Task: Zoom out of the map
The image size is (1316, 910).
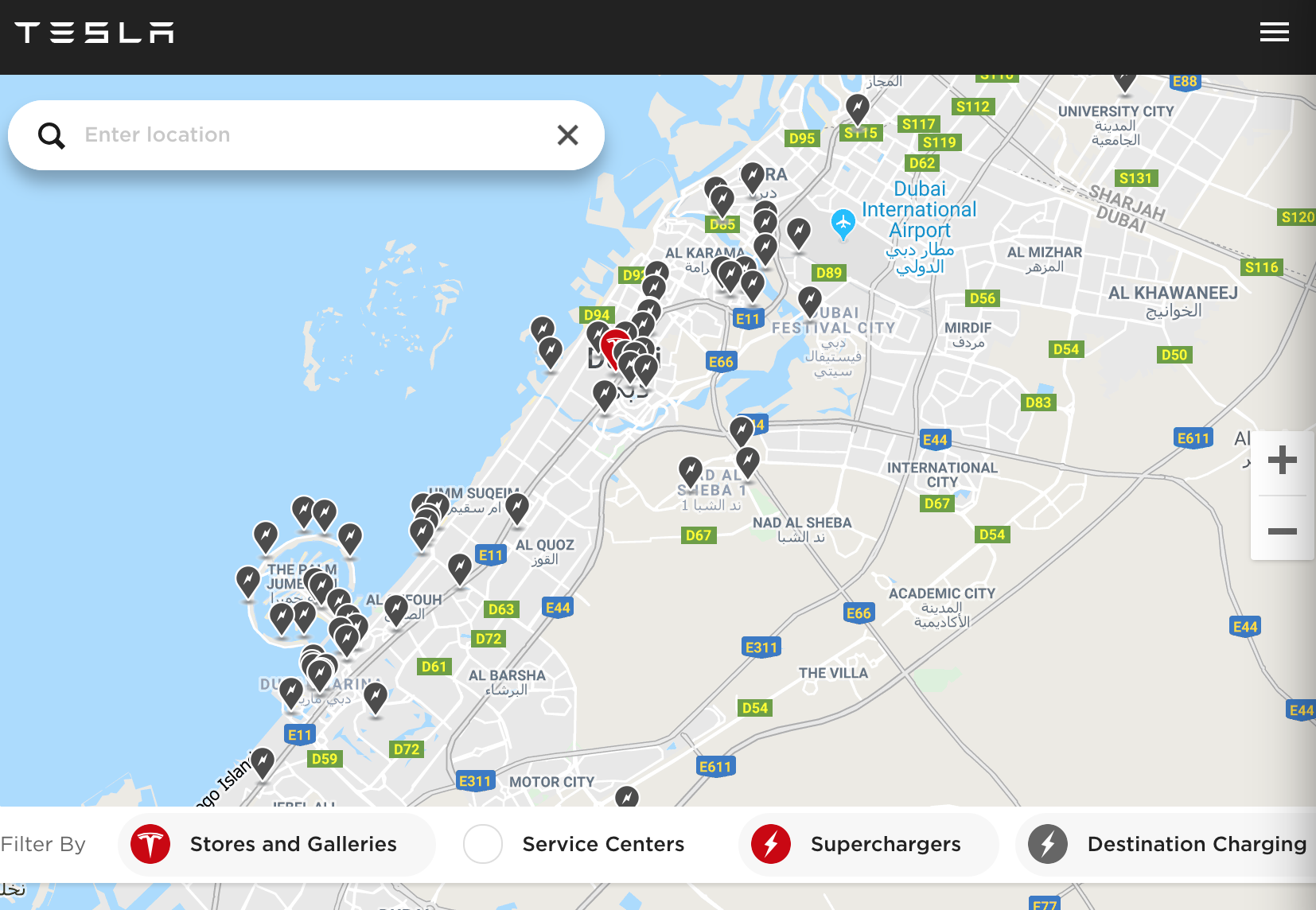Action: [x=1282, y=531]
